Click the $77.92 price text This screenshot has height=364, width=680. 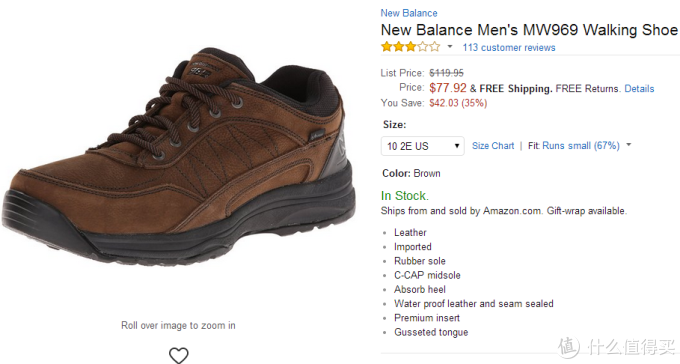[x=448, y=88]
